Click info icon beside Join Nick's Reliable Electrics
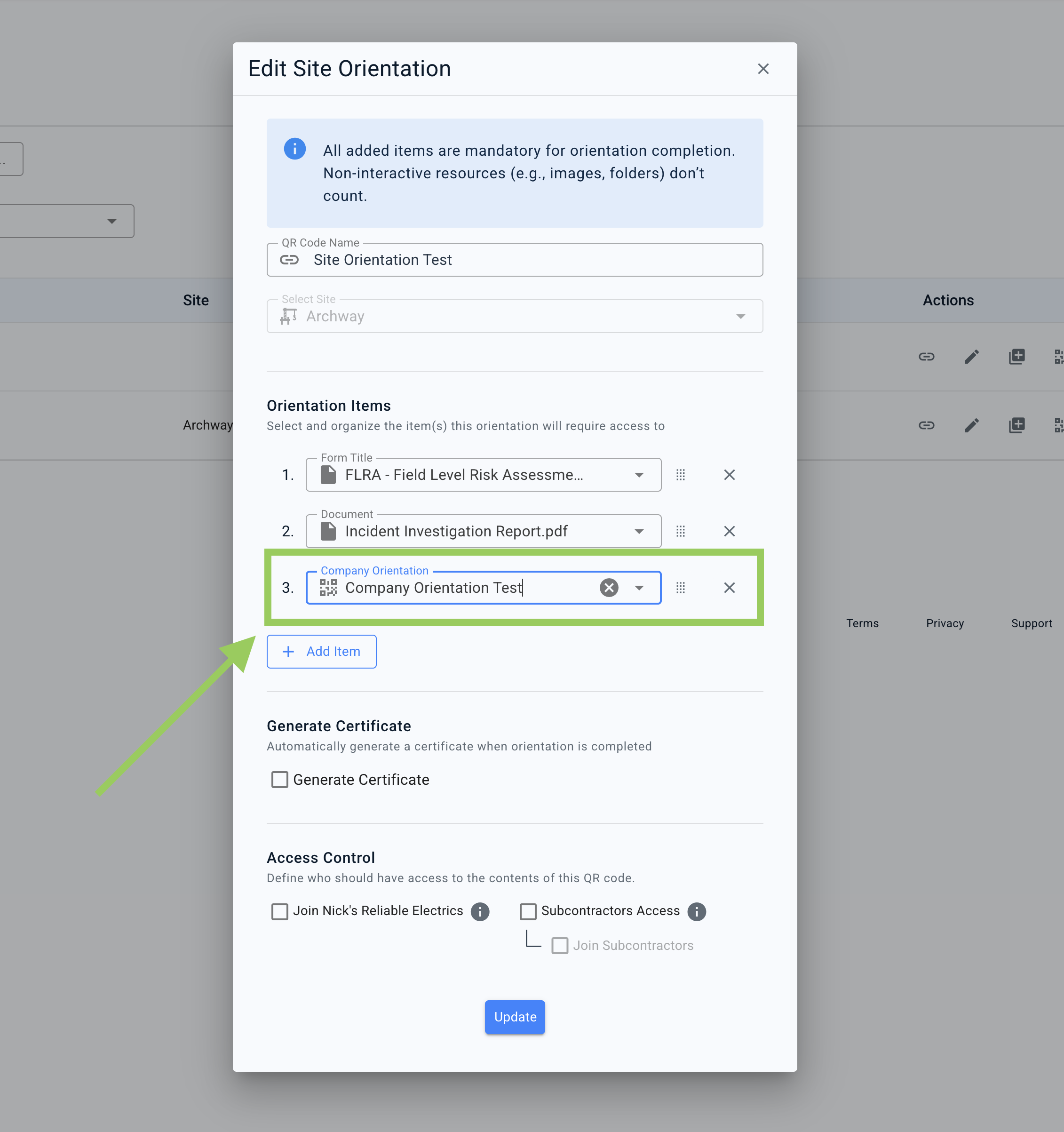Viewport: 1064px width, 1132px height. [480, 912]
